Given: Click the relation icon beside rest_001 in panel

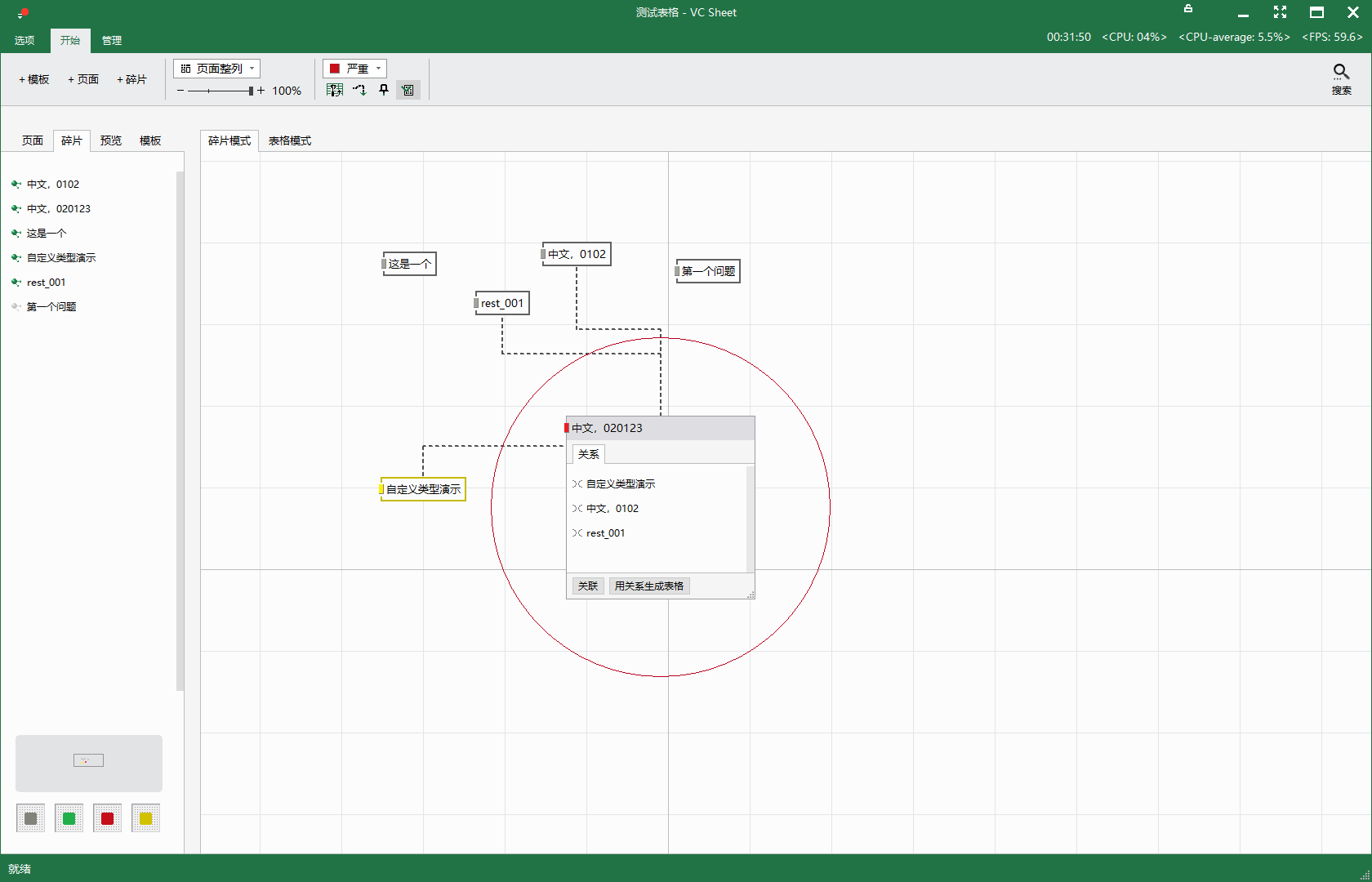Looking at the screenshot, I should click(577, 533).
